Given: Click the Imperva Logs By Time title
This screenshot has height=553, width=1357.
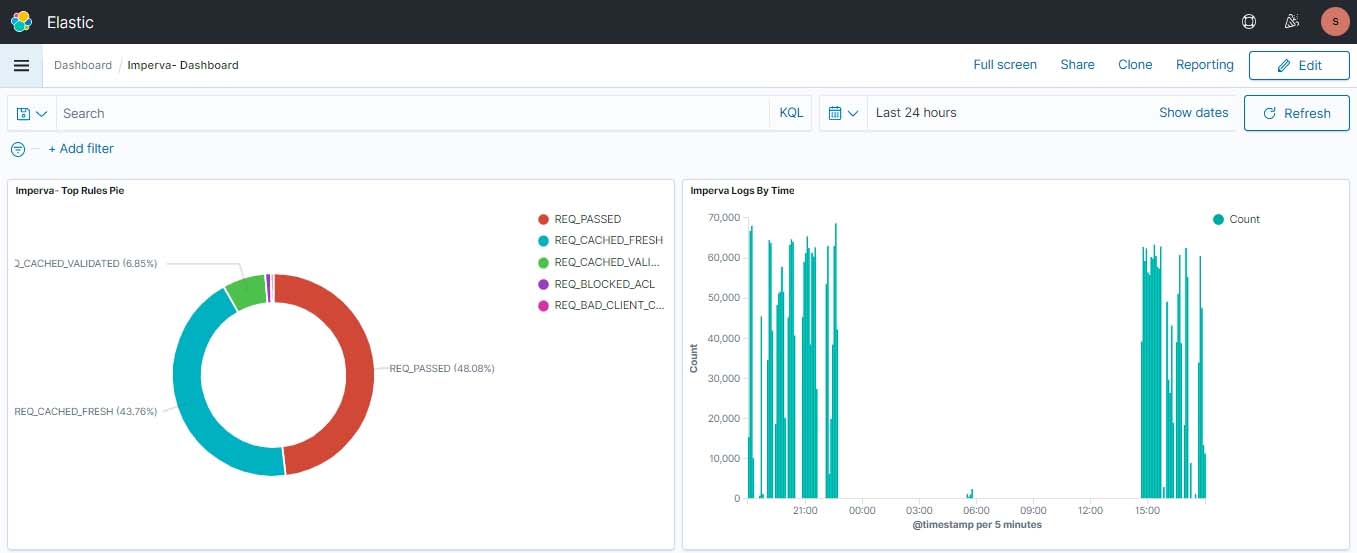Looking at the screenshot, I should 742,190.
